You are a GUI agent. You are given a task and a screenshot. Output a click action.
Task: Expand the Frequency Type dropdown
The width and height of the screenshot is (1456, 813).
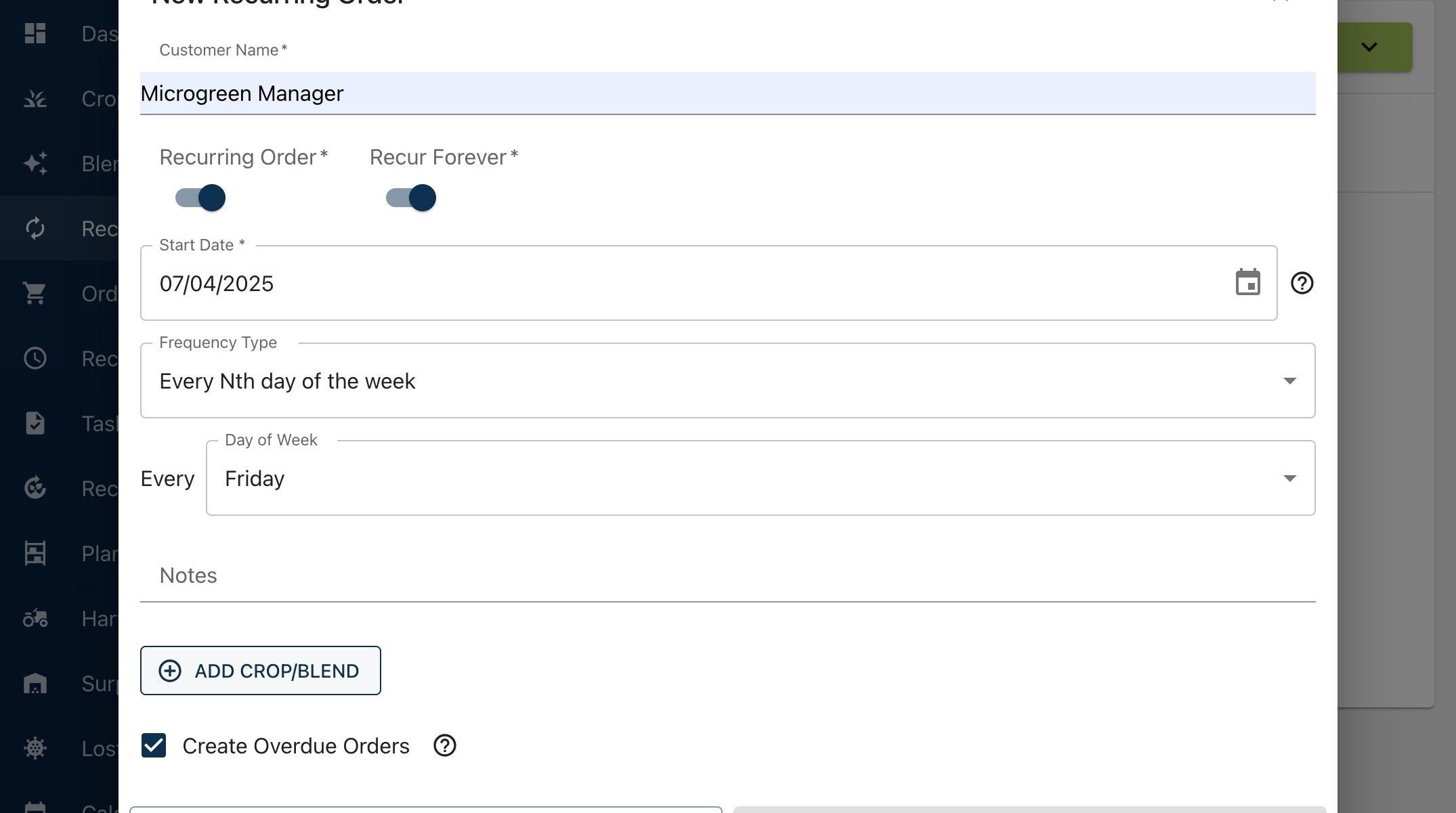[727, 380]
